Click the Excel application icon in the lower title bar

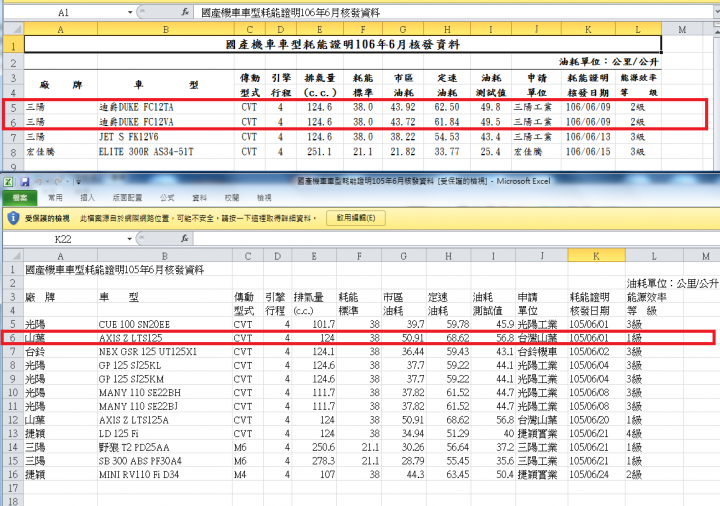[x=8, y=182]
